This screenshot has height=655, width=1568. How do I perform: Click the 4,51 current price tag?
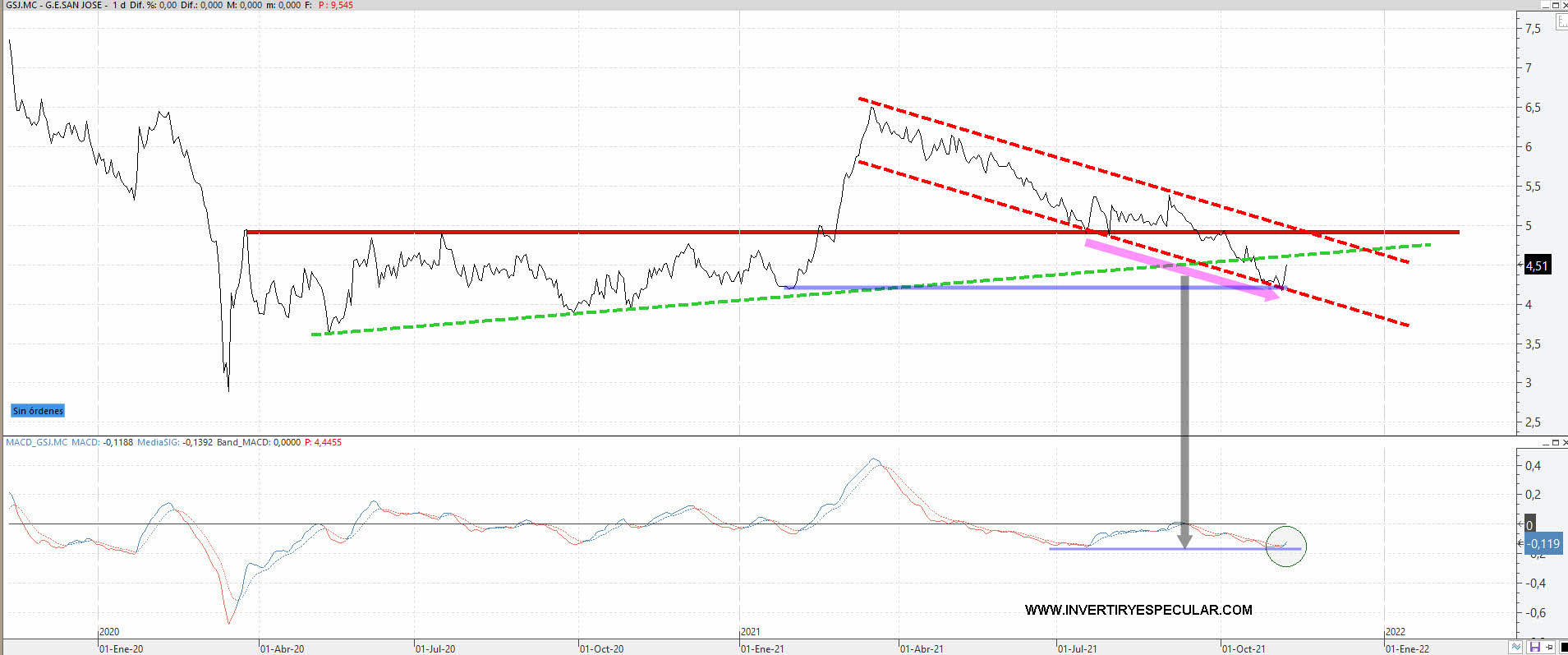[1537, 265]
